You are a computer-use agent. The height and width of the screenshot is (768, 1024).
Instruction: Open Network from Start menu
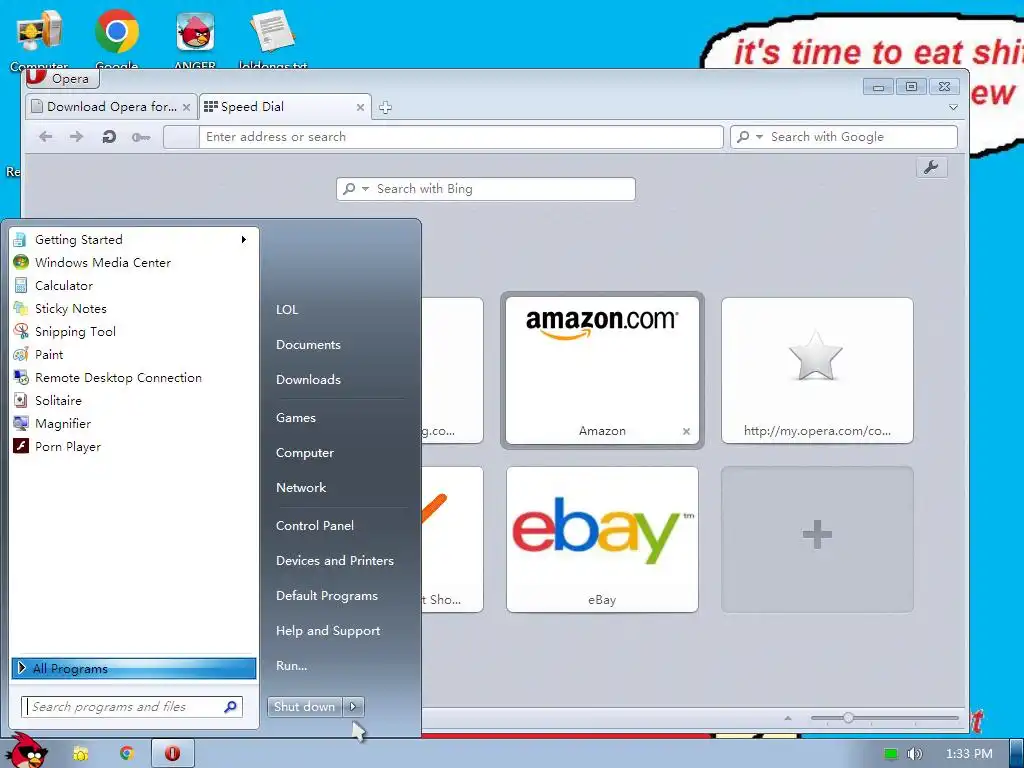coord(300,488)
